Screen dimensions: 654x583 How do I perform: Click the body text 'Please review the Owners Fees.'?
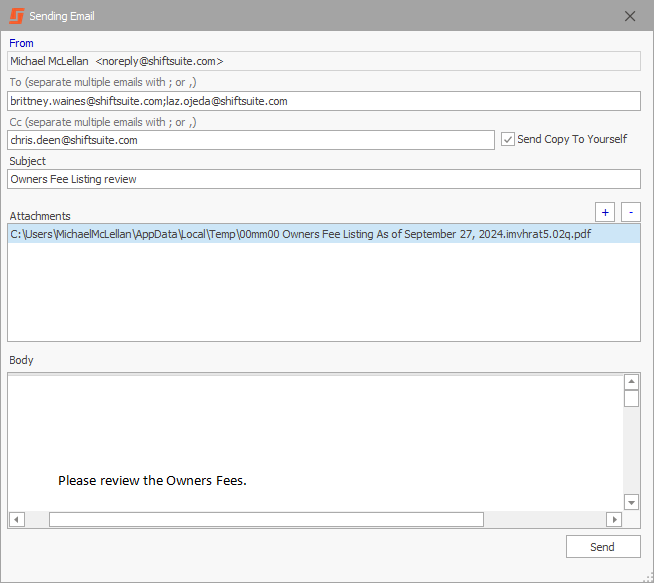[x=152, y=480]
